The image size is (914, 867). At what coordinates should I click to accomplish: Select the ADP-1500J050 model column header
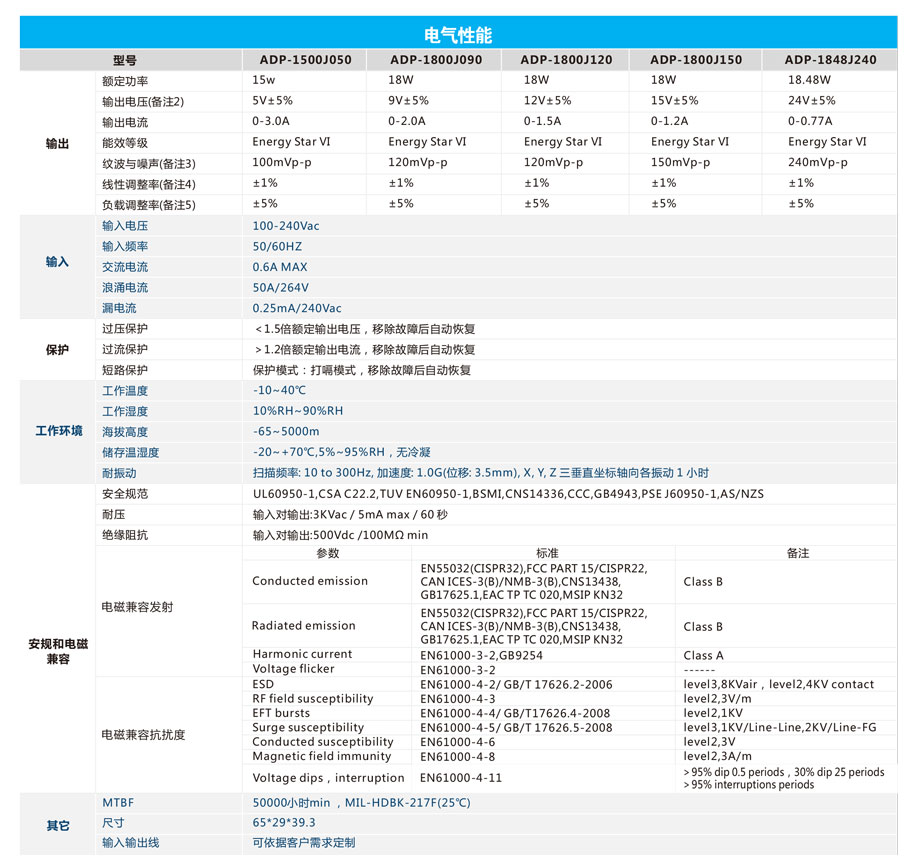tap(305, 59)
